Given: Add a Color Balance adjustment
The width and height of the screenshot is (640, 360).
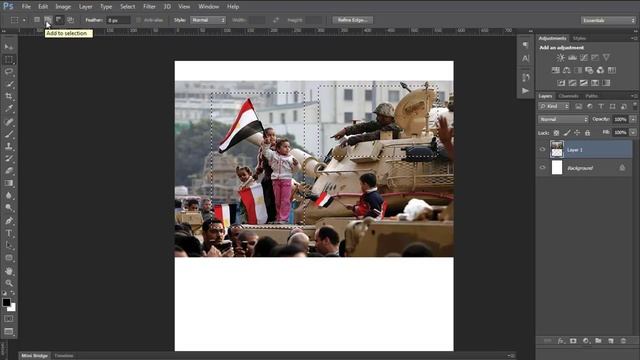Looking at the screenshot, I should pos(567,70).
